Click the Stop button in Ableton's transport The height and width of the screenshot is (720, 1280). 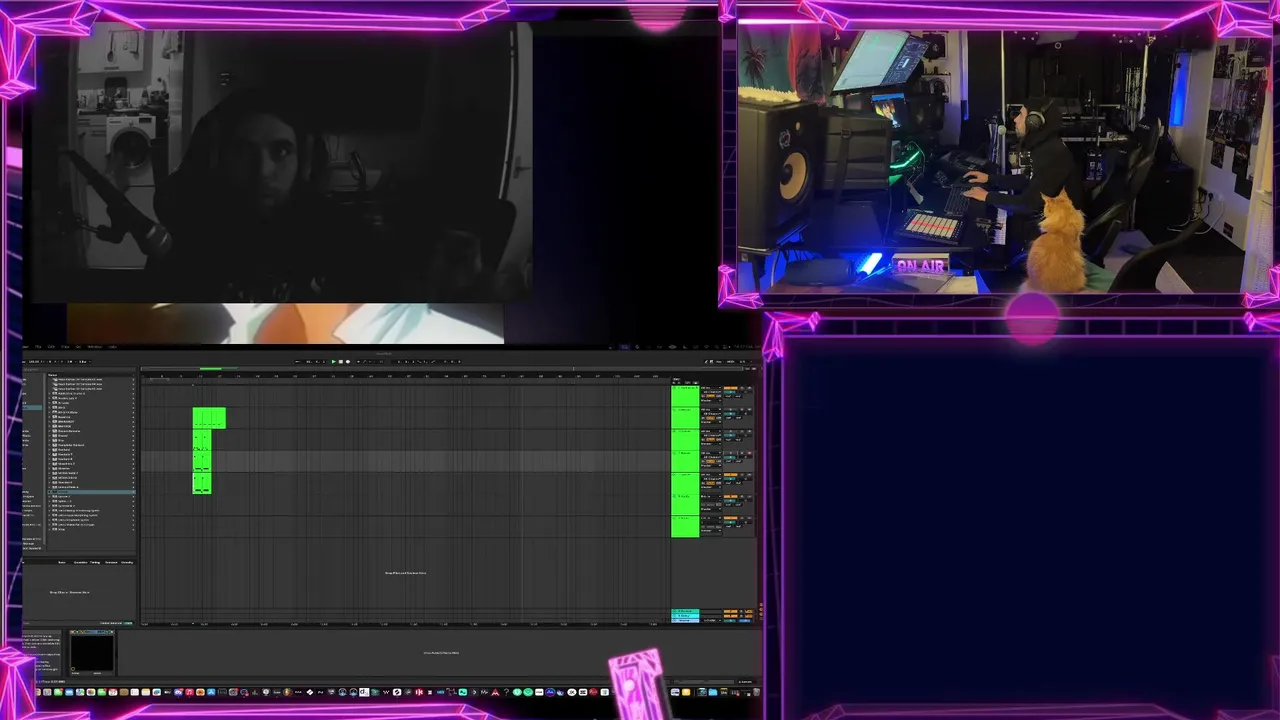click(341, 361)
